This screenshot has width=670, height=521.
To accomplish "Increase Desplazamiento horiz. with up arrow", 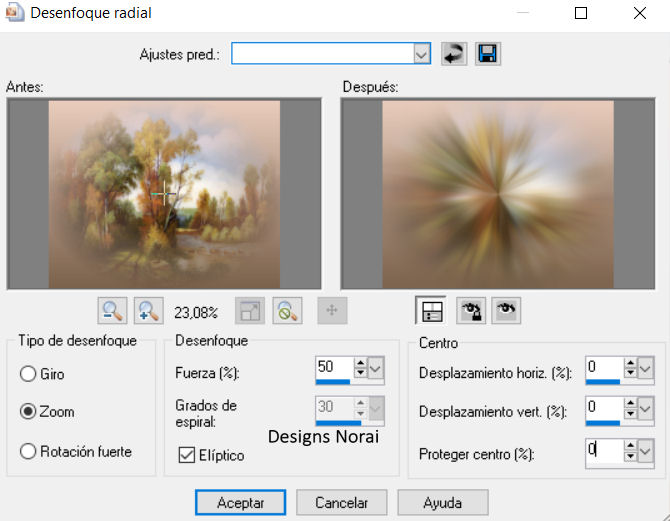I will (630, 363).
